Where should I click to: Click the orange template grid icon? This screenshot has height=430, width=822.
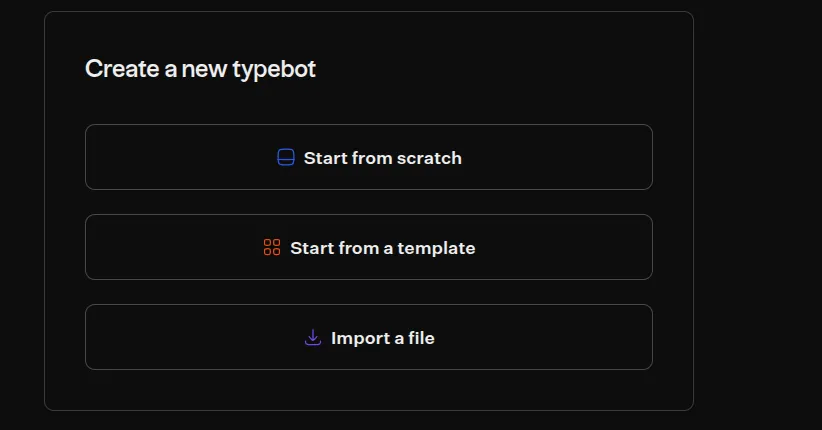272,248
